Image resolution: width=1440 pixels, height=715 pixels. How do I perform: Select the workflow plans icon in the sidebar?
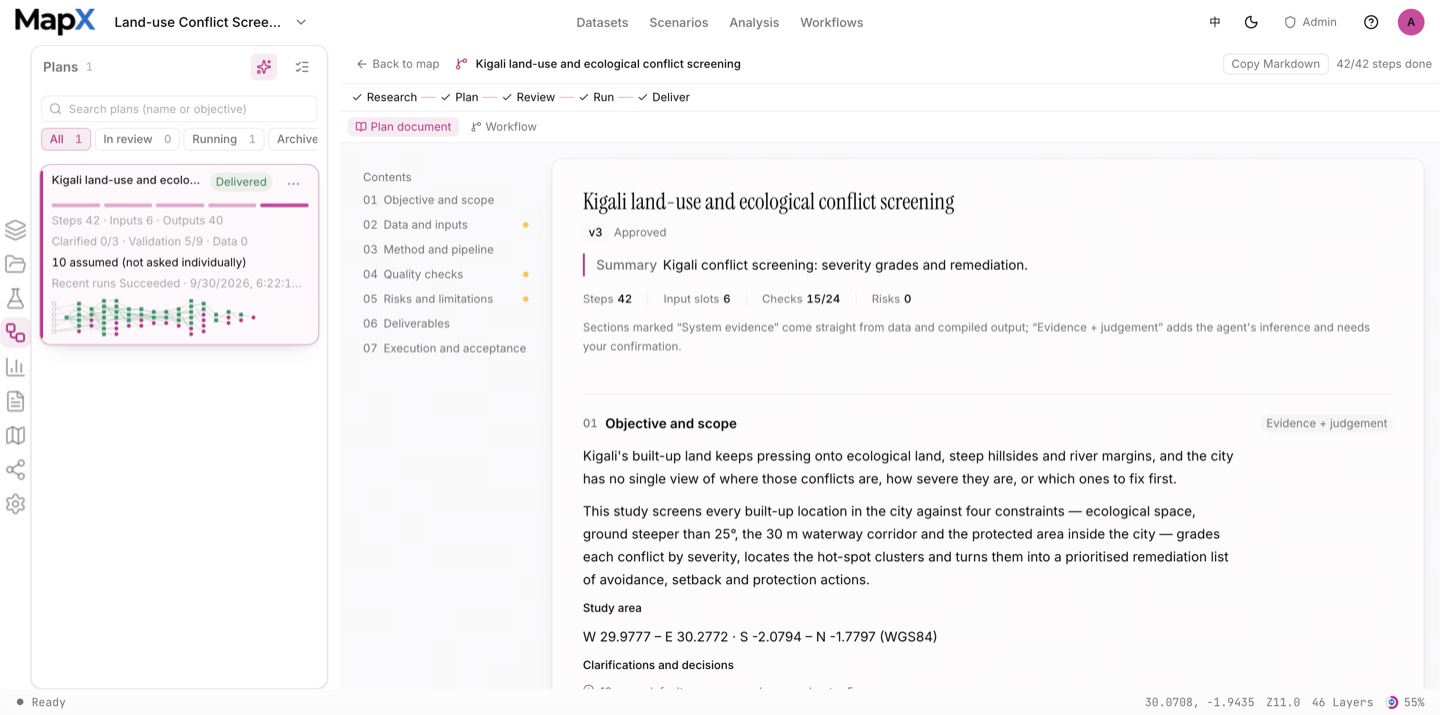[x=15, y=333]
